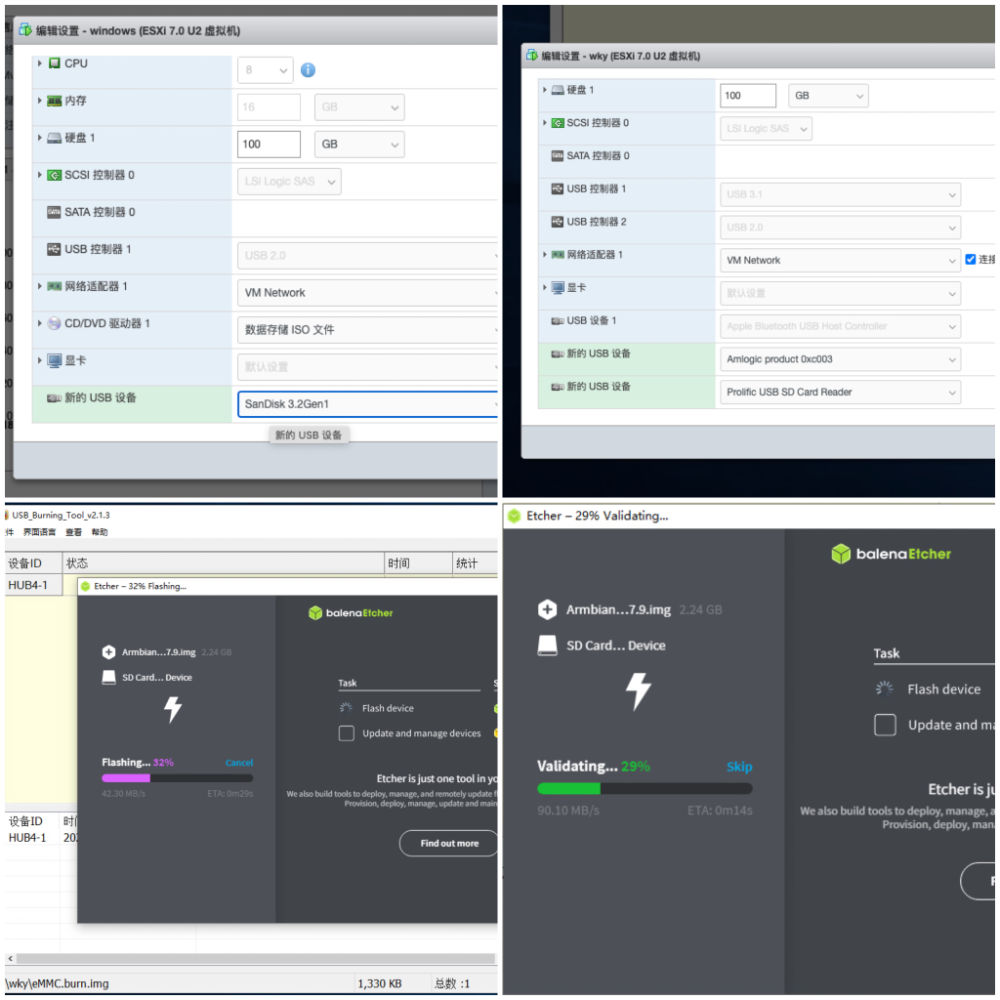Click the SD Card drive icon in the Flashing Etcher window
The width and height of the screenshot is (1000, 1000).
pos(108,677)
